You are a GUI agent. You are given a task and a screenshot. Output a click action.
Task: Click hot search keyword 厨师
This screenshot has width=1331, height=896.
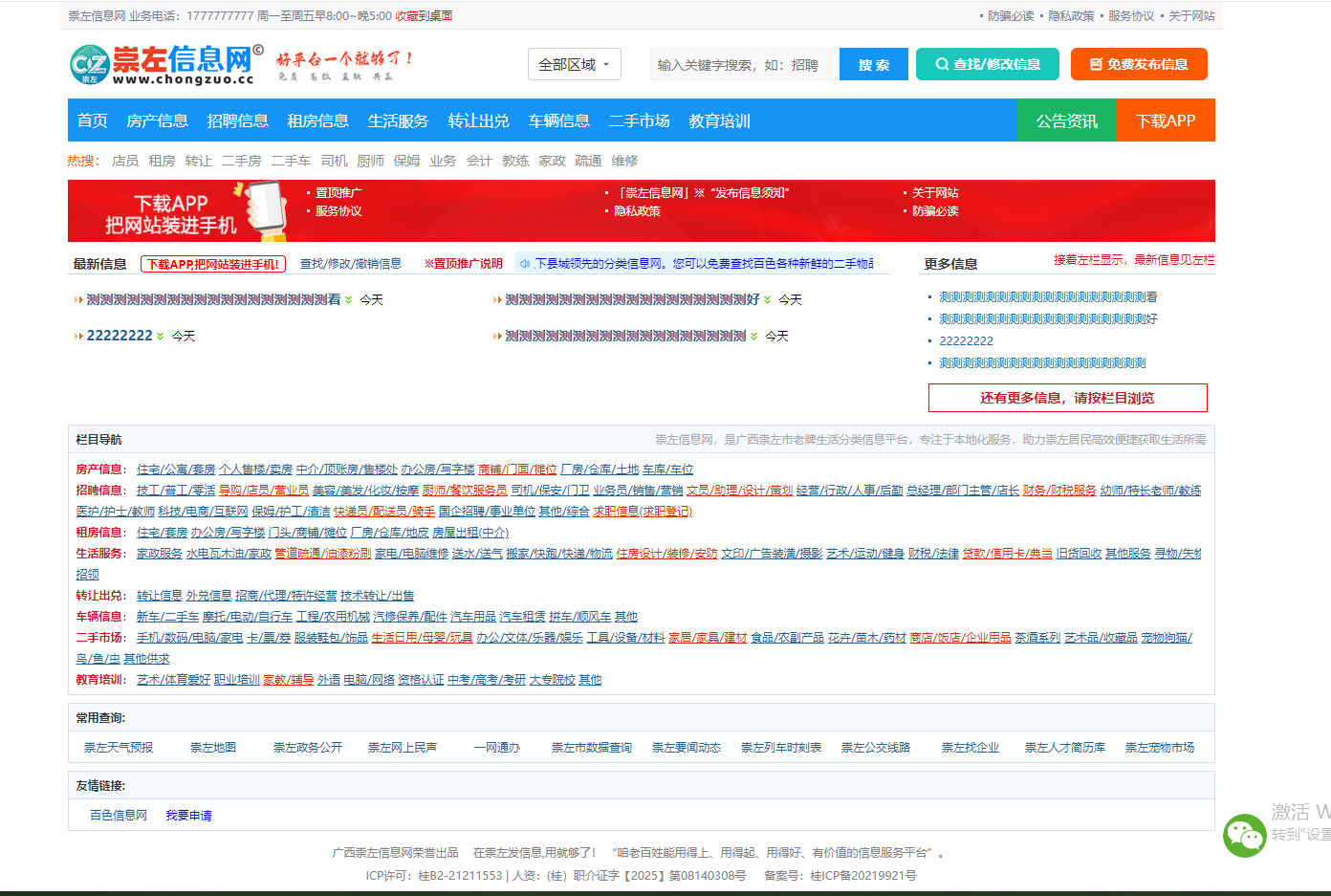pos(370,161)
